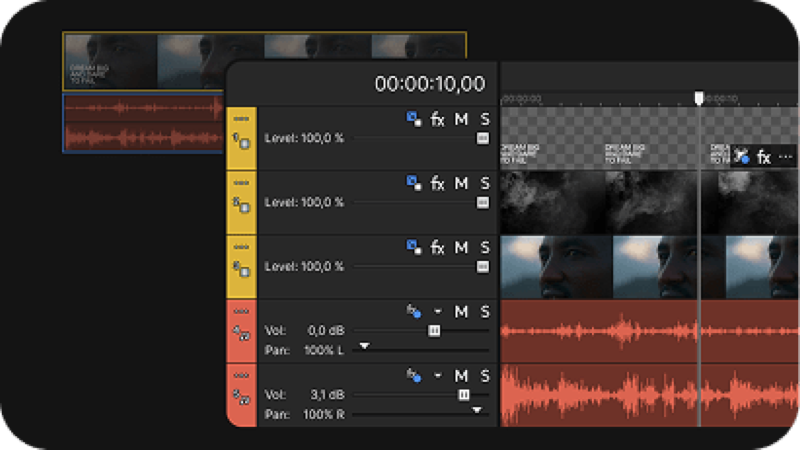Click the 0,0 dB volume value
This screenshot has width=800, height=450.
click(326, 331)
